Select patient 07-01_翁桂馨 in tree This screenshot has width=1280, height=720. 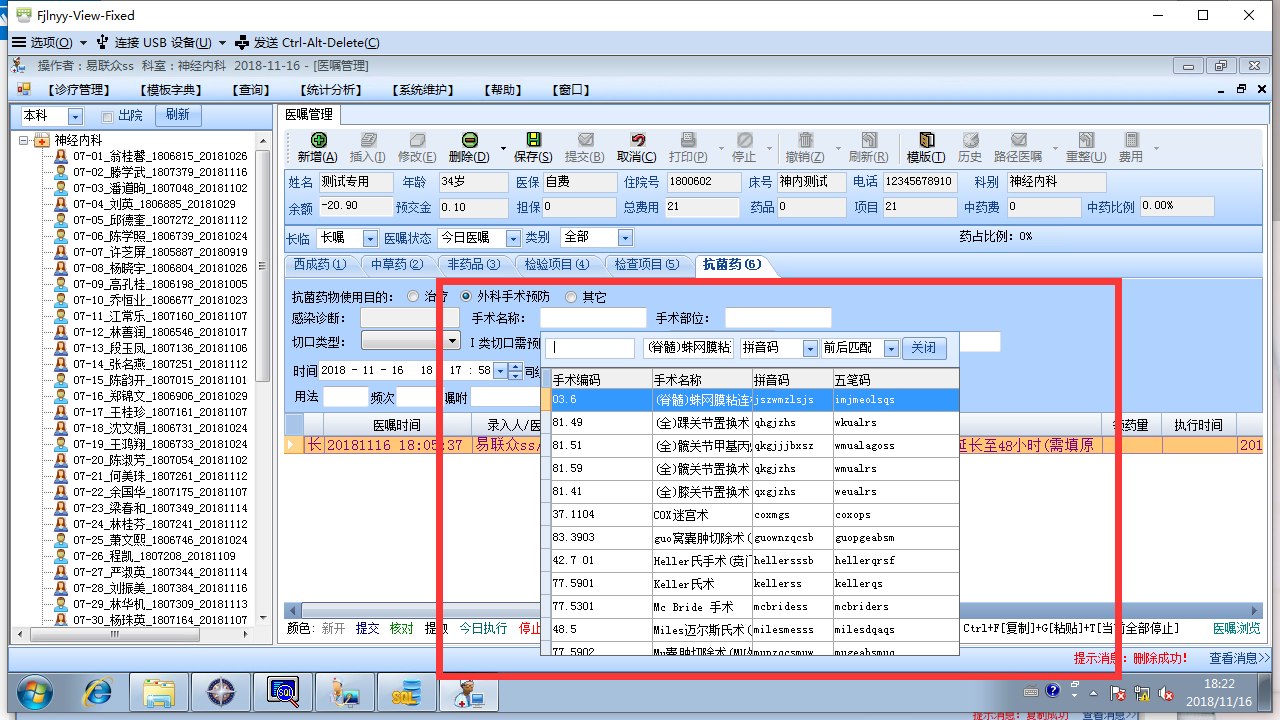(x=159, y=156)
